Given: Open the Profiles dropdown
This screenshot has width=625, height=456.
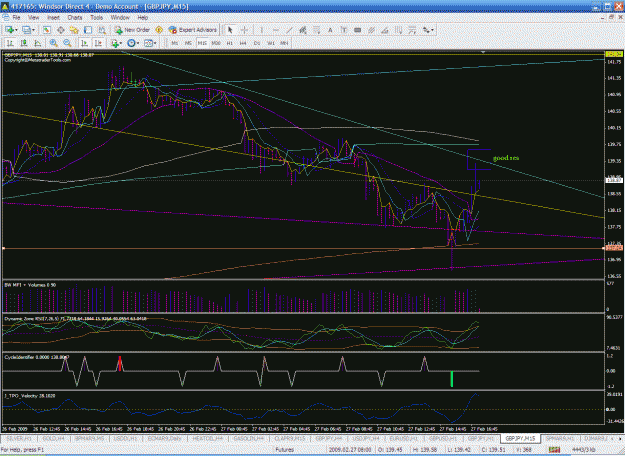Looking at the screenshot, I should [28, 30].
